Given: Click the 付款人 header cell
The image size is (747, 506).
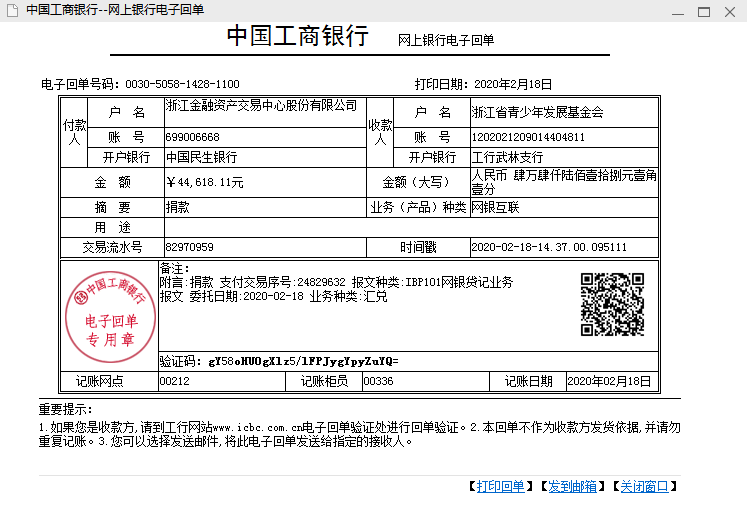Looking at the screenshot, I should (x=74, y=132).
